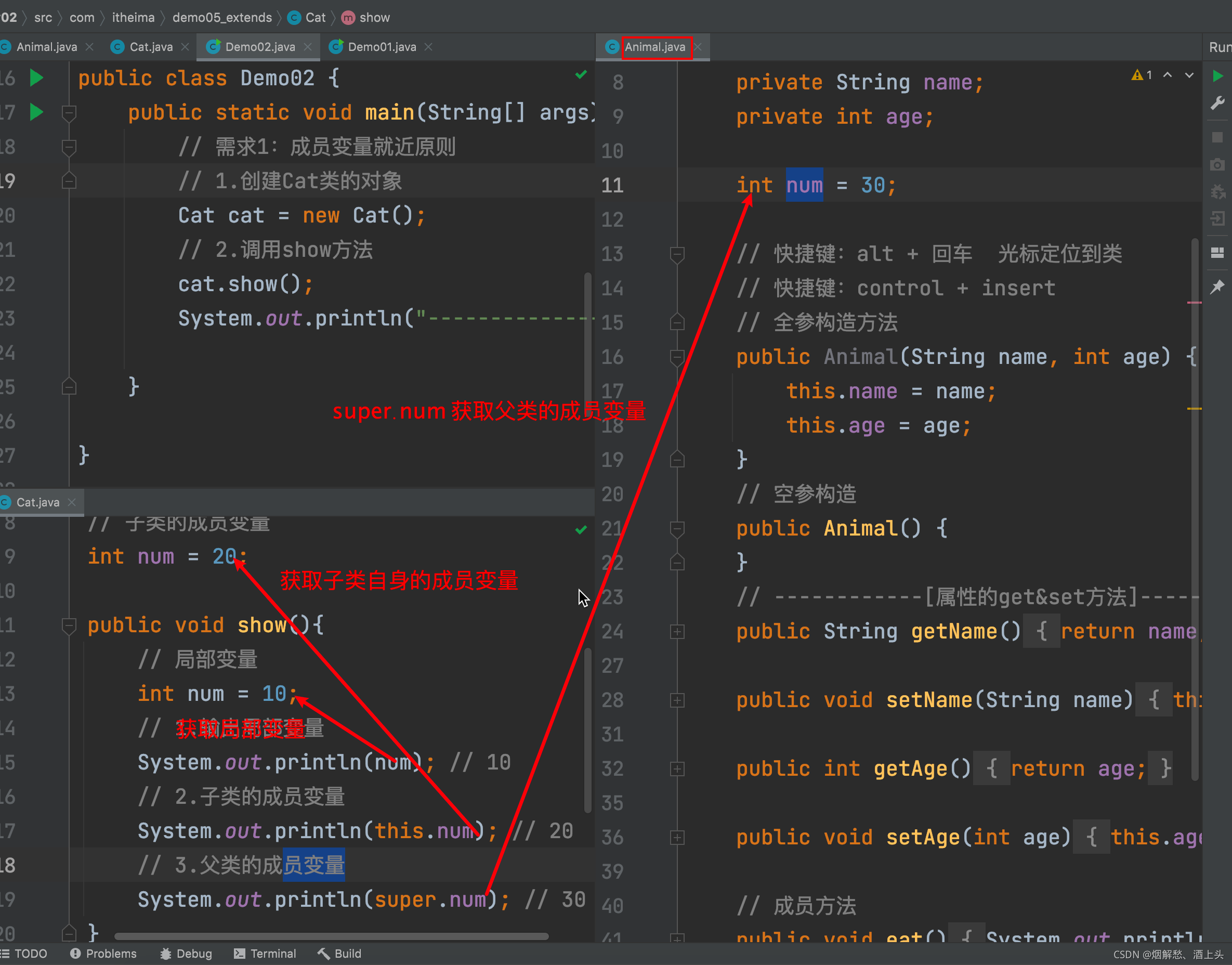Collapse the main method fold marker
This screenshot has height=965, width=1232.
[69, 112]
